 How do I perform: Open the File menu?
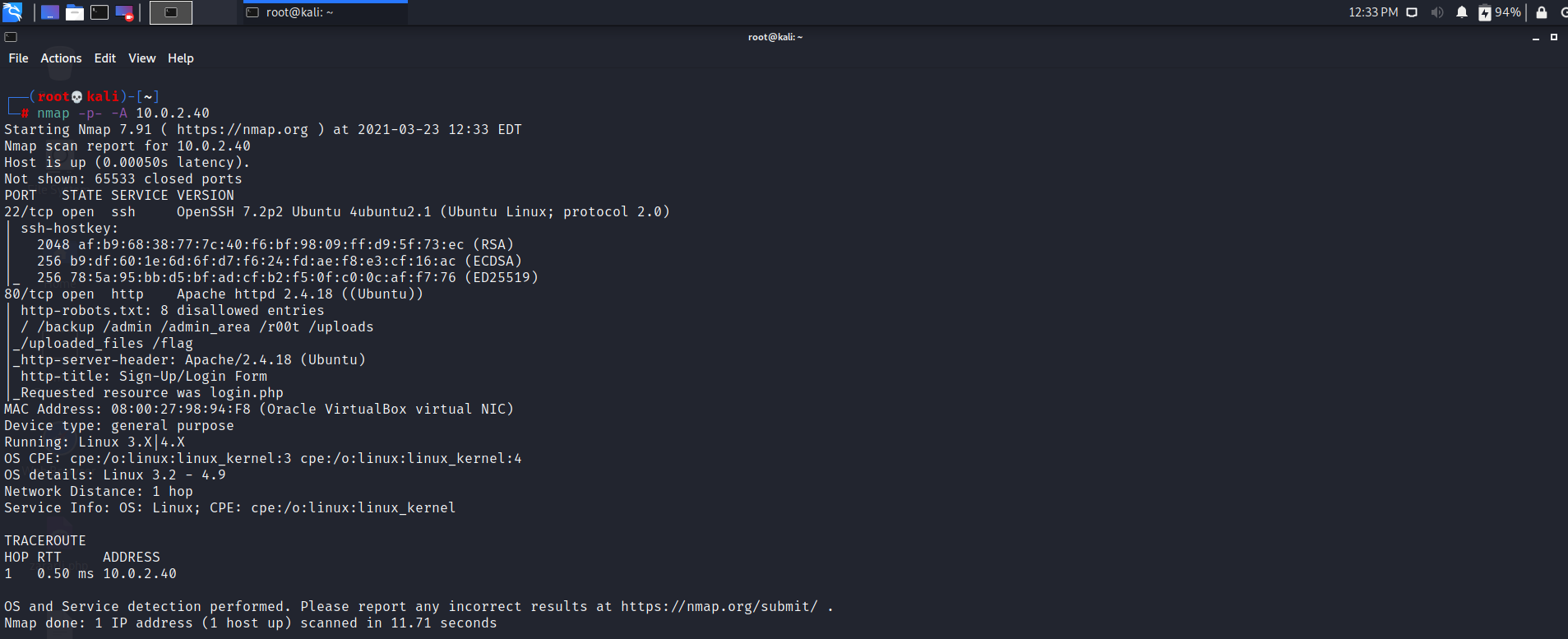pos(18,58)
